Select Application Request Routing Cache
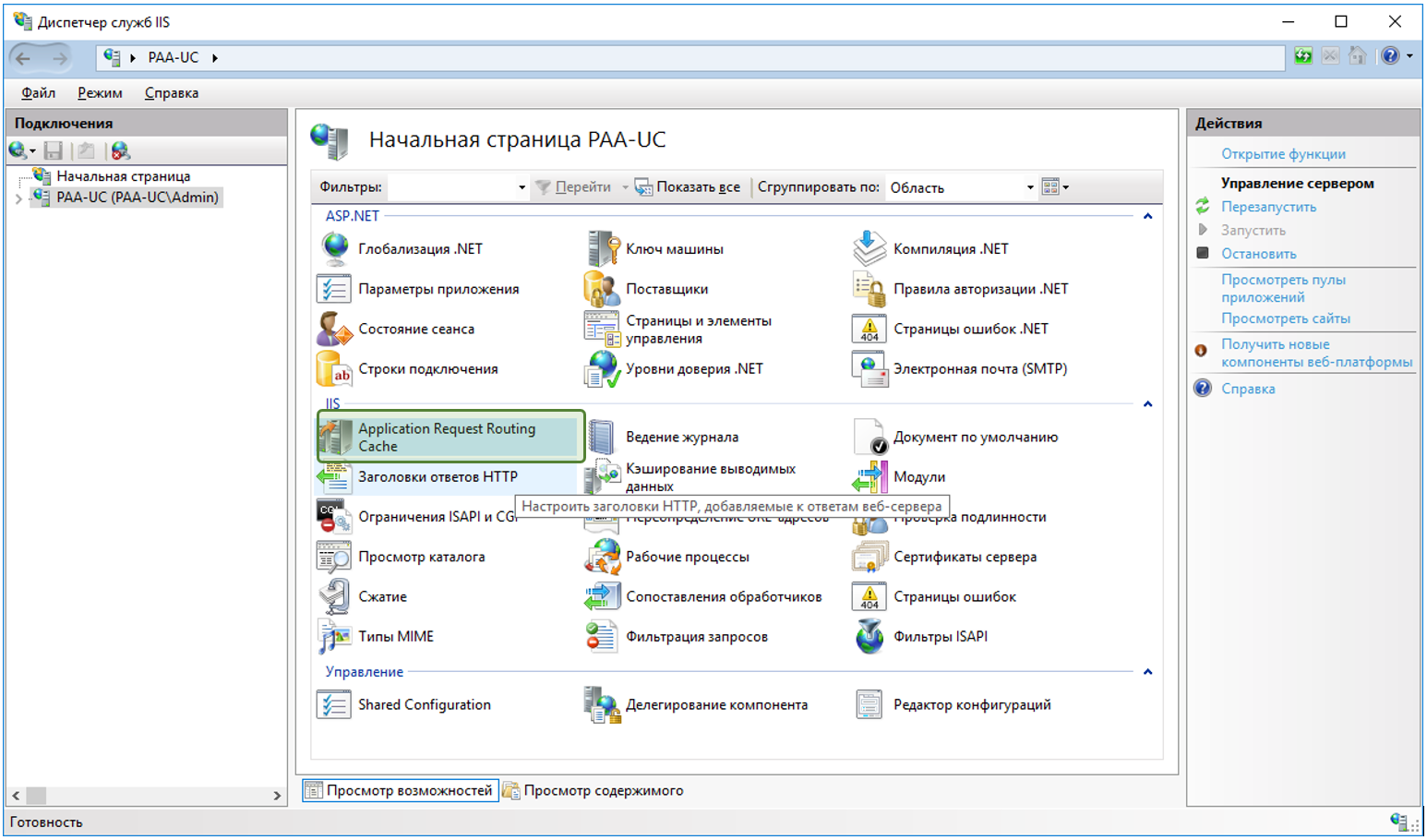Image resolution: width=1427 pixels, height=840 pixels. [x=451, y=437]
